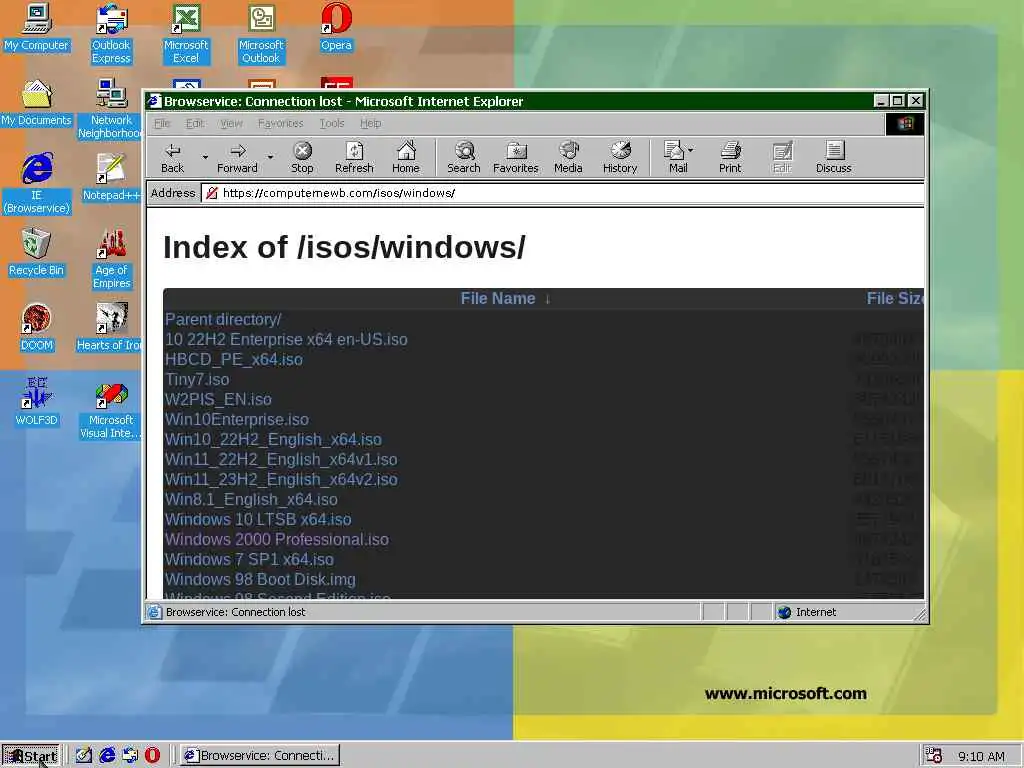The width and height of the screenshot is (1024, 768).
Task: Click the Mail toolbar button
Action: (677, 158)
